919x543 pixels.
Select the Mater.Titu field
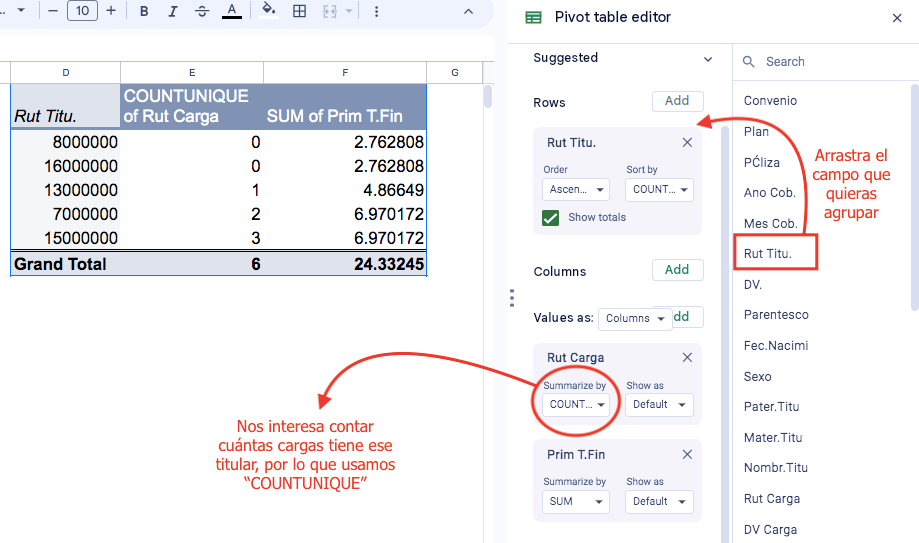(773, 437)
